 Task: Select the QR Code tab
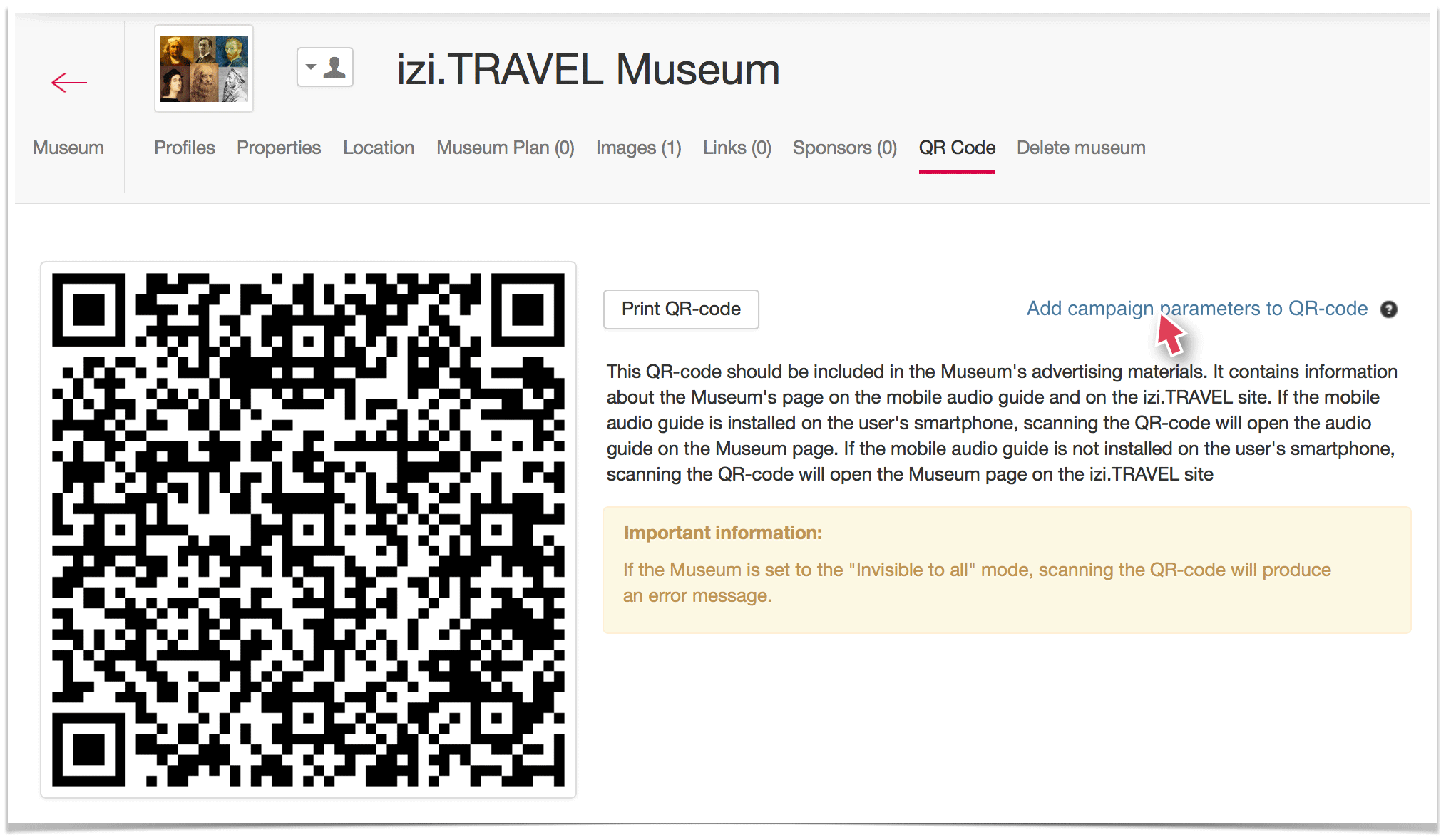(x=957, y=148)
